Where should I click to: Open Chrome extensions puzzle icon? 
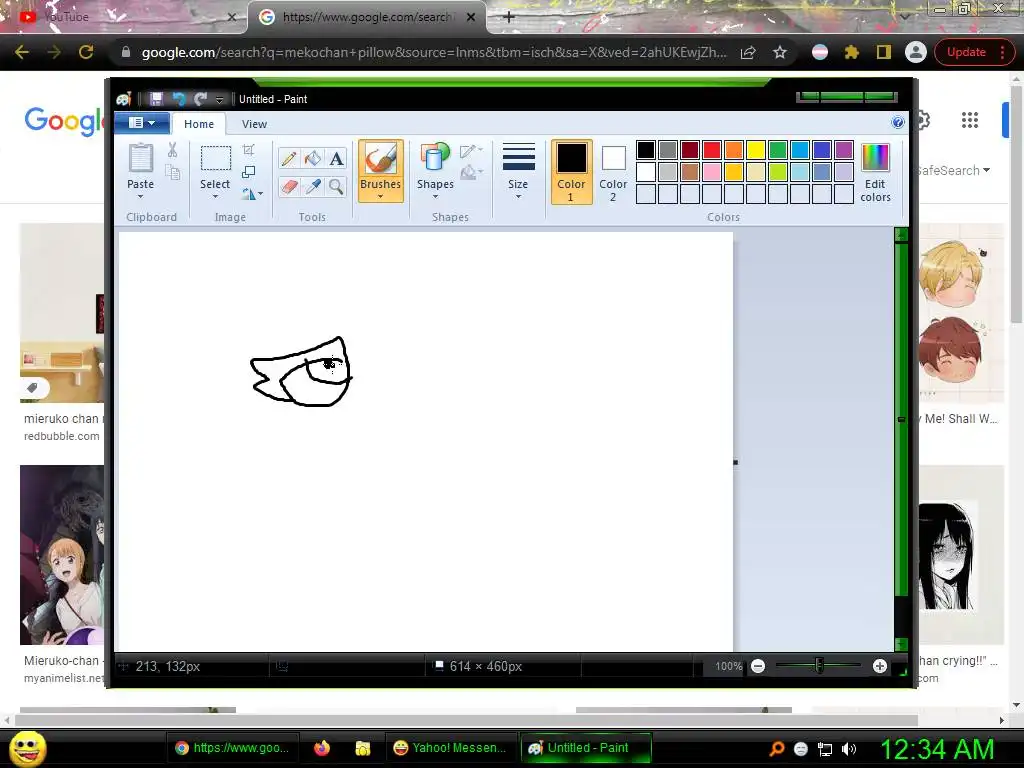point(852,52)
